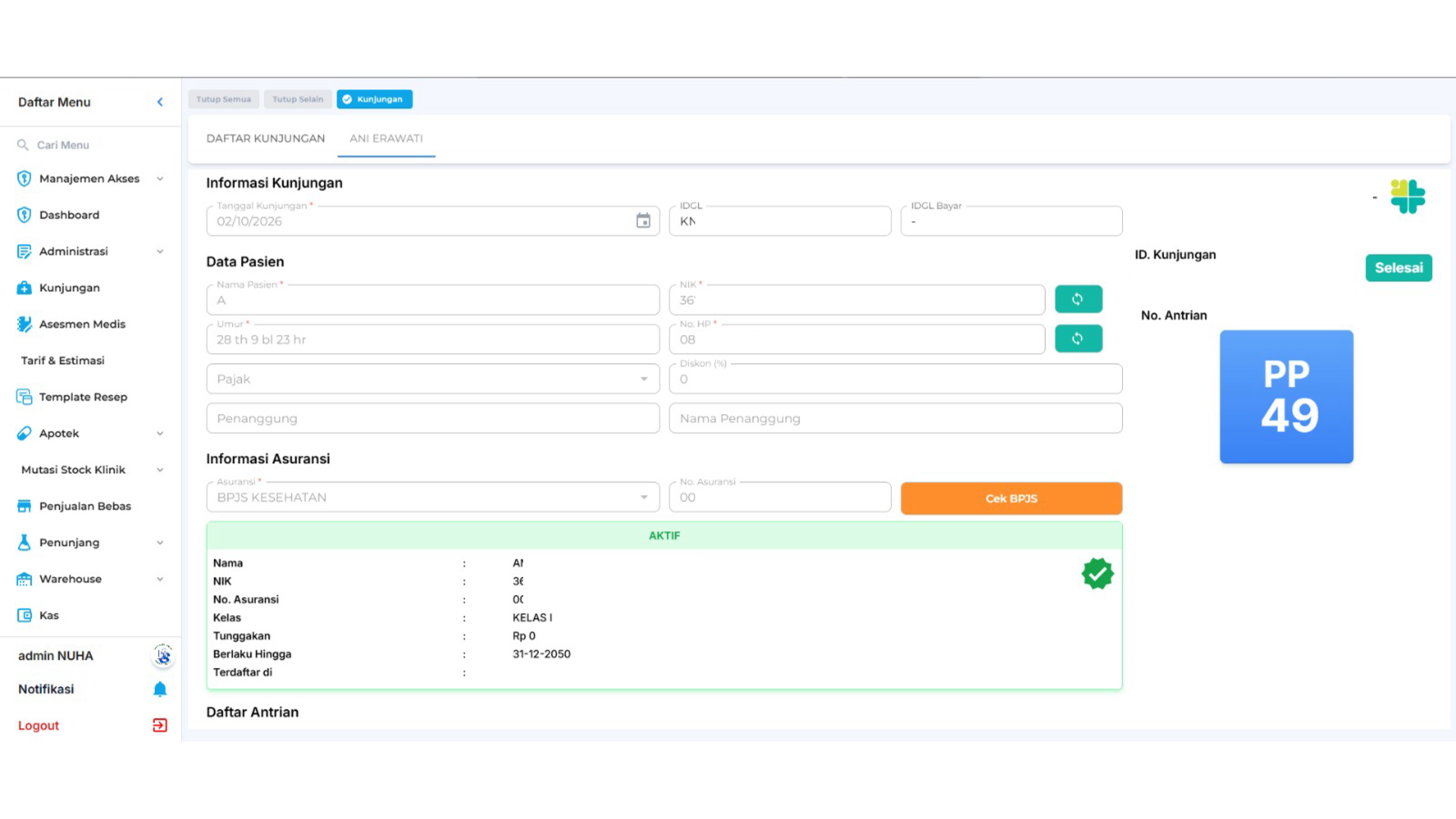Open the Penjualan Bebas store icon

25,506
